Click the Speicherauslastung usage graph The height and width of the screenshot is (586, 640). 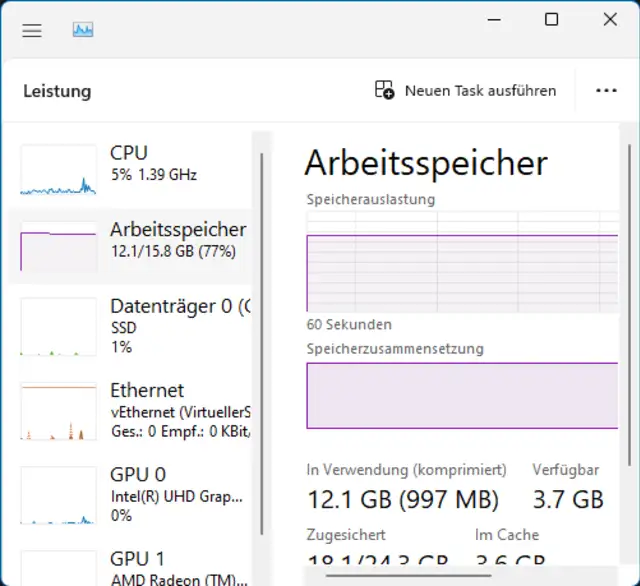462,262
